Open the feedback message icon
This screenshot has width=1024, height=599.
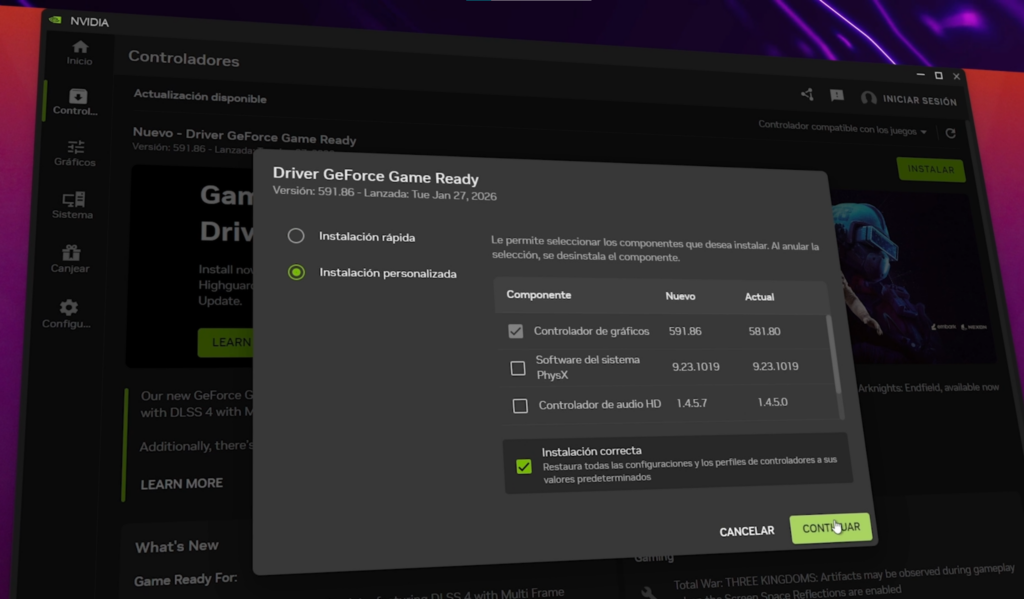(838, 93)
